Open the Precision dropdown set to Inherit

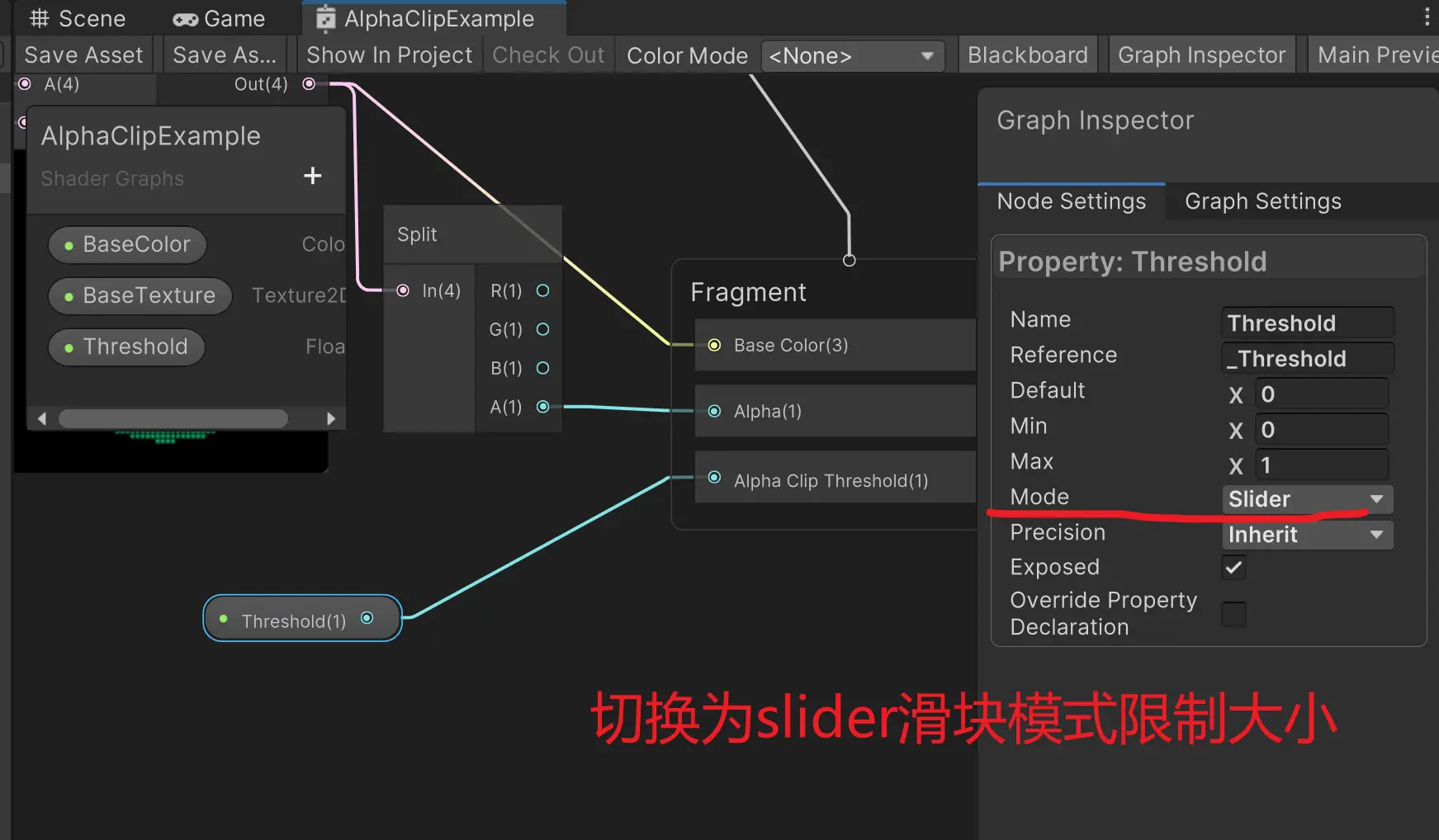1307,535
